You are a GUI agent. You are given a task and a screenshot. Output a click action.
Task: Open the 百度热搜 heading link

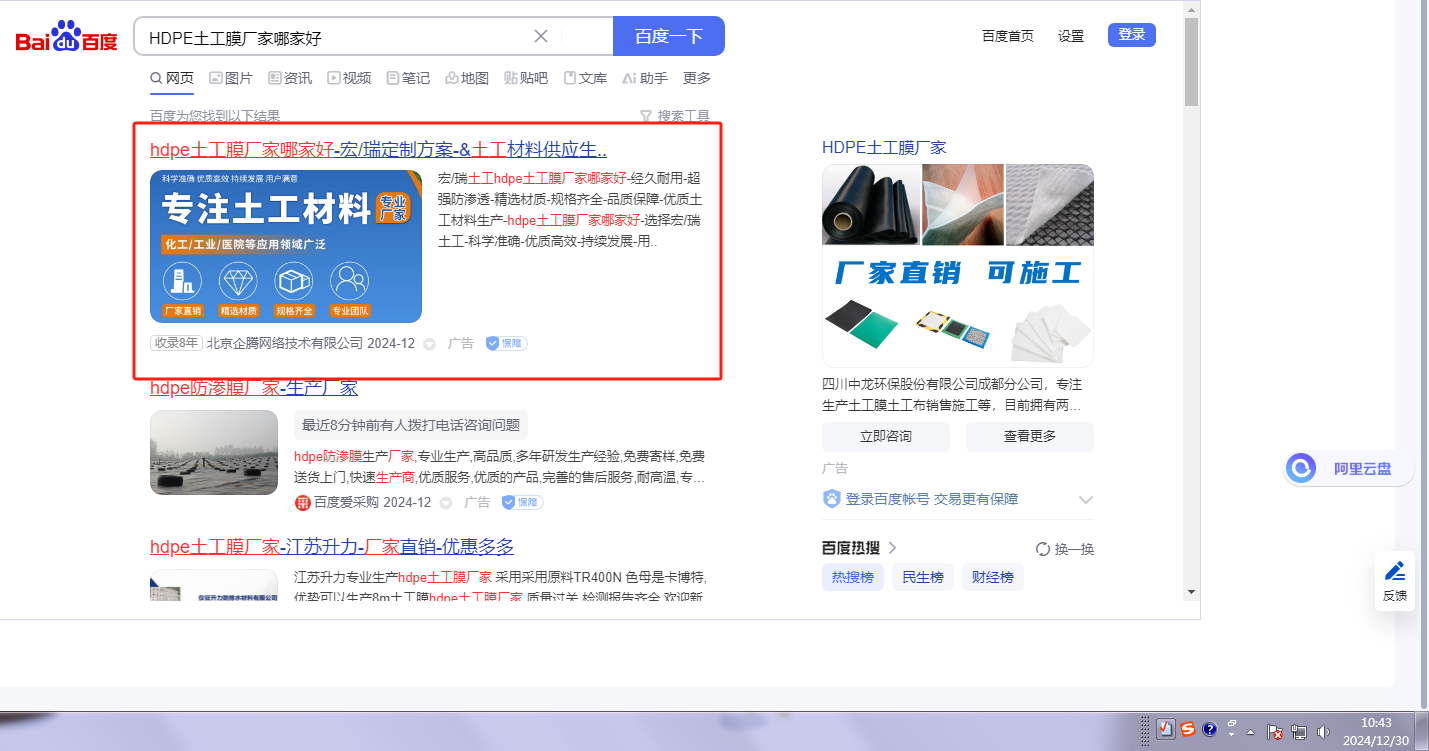click(860, 548)
